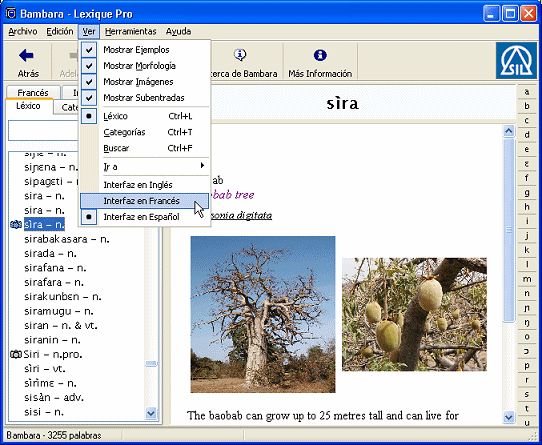Minimize the Lexique Pro window

click(491, 14)
